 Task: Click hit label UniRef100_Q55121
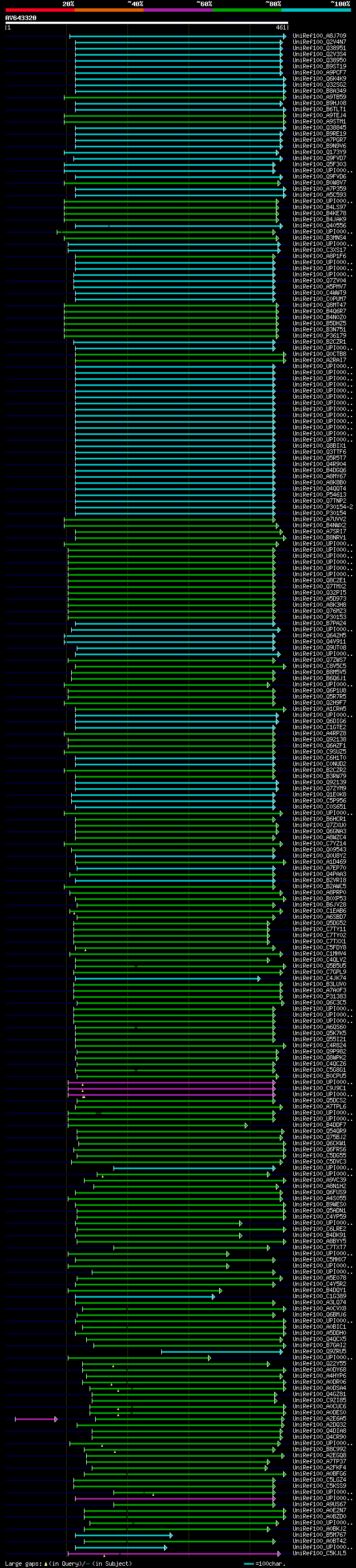tap(319, 1039)
